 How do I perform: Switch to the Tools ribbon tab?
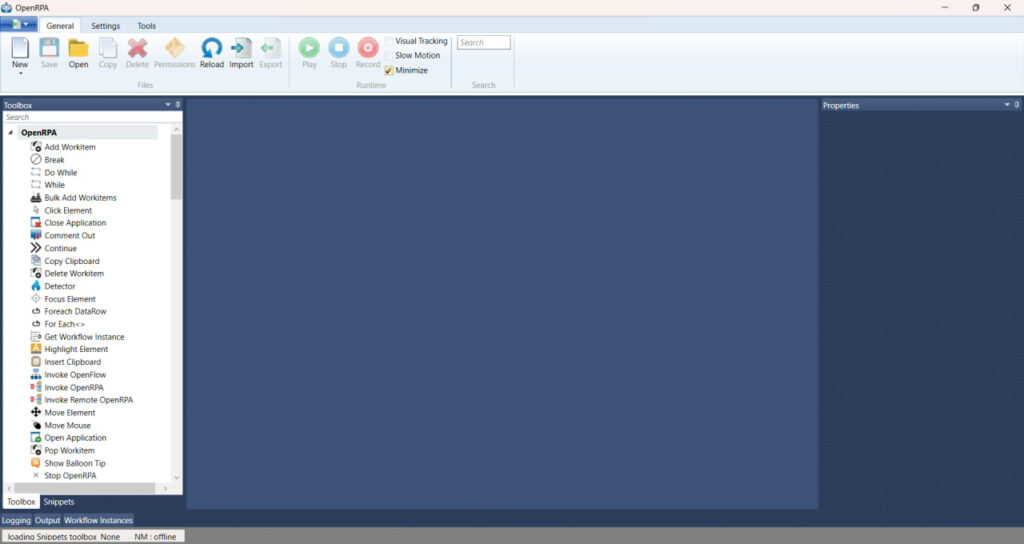tap(146, 25)
